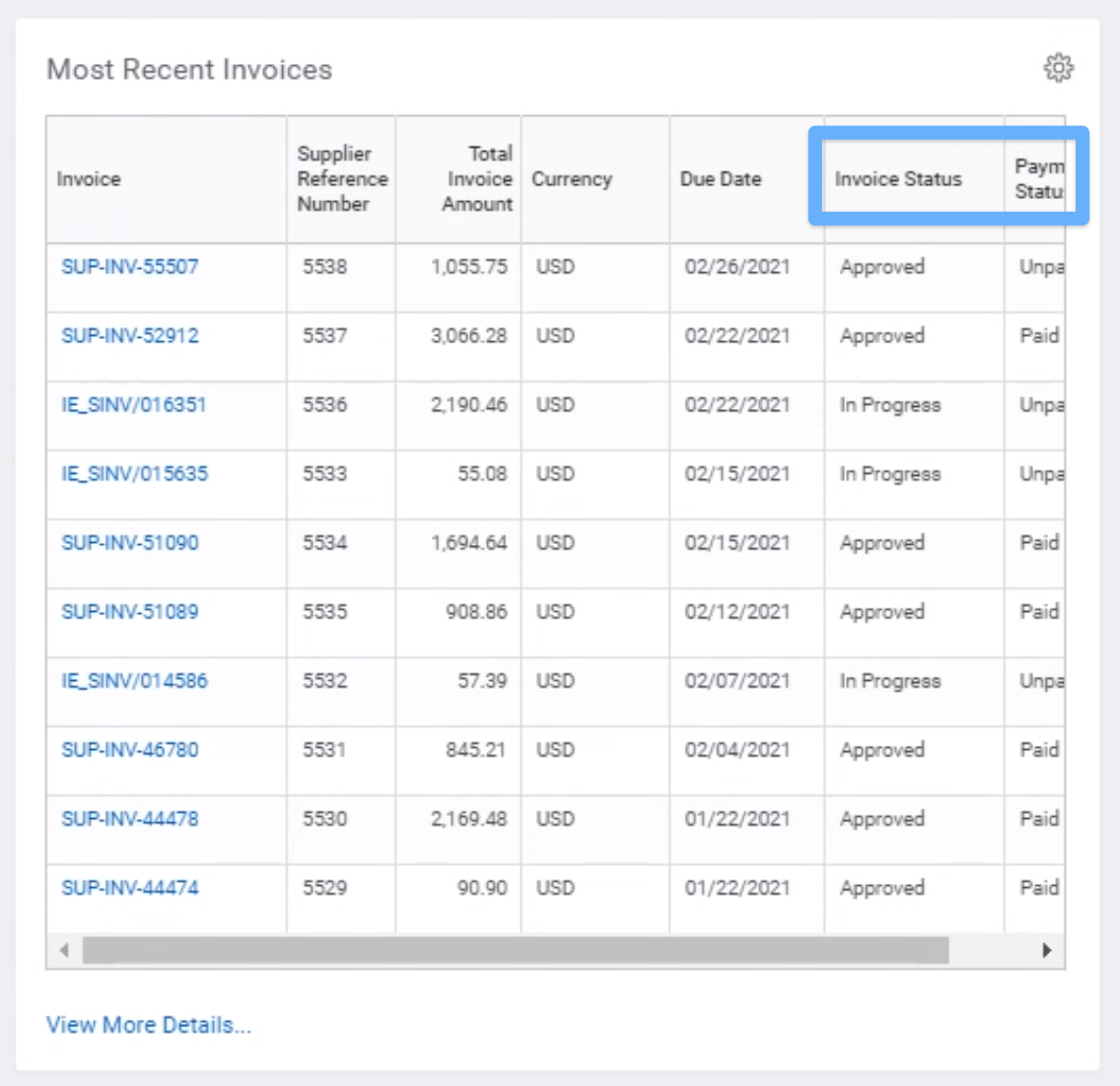Click the right arrow on the scrollbar
The width and height of the screenshot is (1120, 1086).
(1048, 951)
